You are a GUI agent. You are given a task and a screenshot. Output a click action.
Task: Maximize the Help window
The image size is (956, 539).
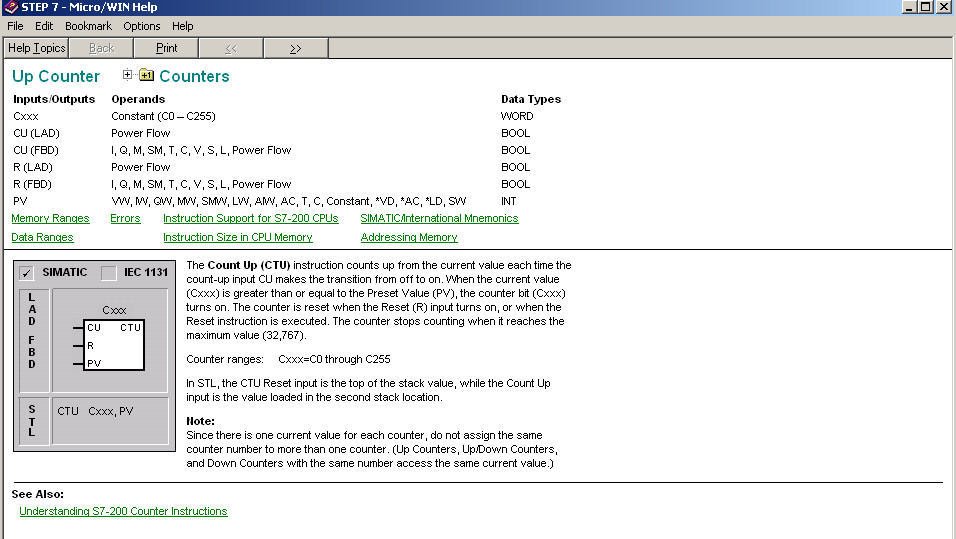(x=925, y=7)
